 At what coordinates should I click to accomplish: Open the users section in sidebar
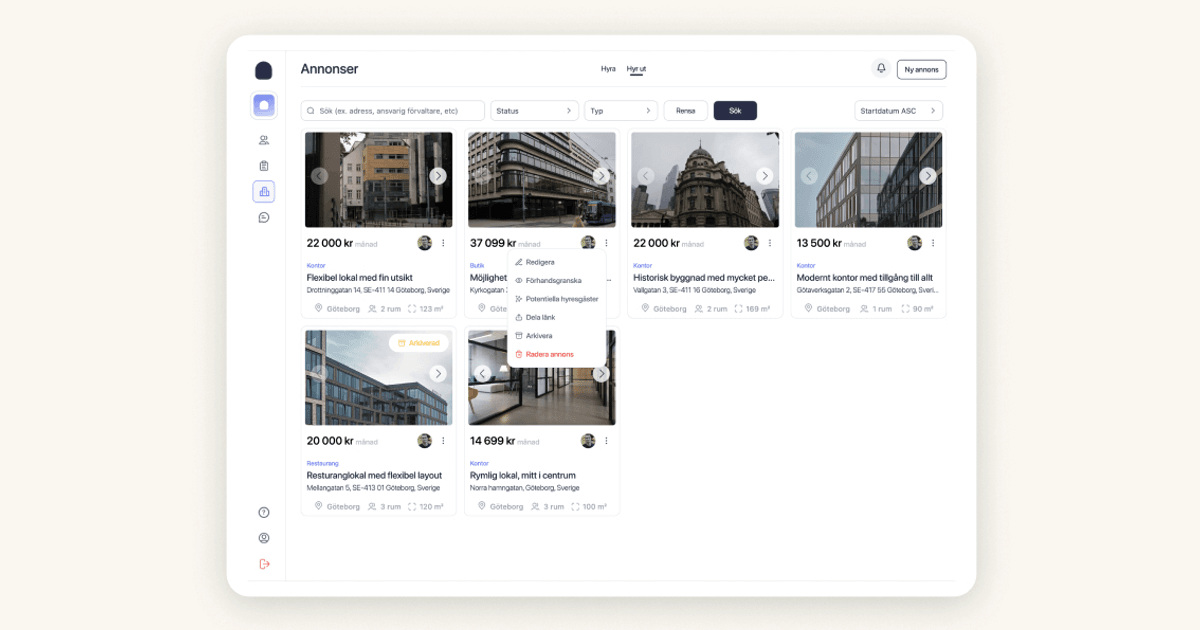point(264,140)
